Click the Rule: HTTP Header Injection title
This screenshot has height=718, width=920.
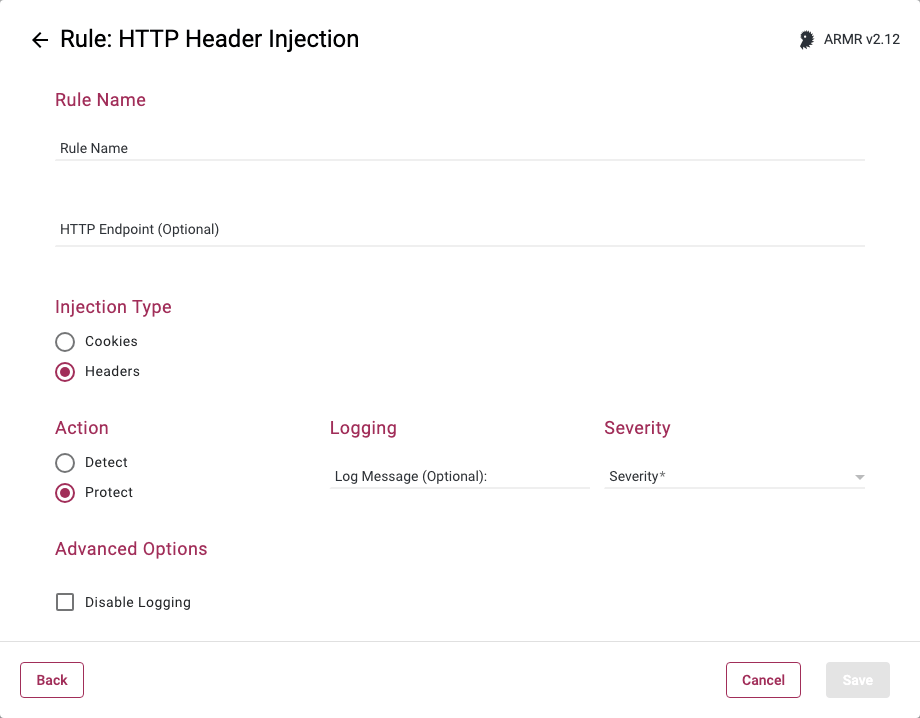[209, 39]
